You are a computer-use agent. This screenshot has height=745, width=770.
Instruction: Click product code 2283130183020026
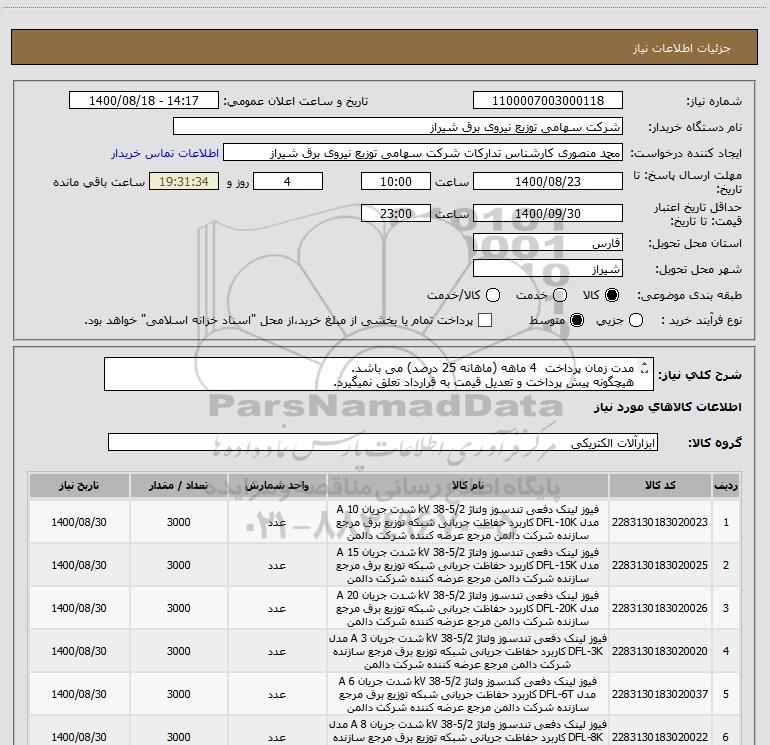coord(660,608)
